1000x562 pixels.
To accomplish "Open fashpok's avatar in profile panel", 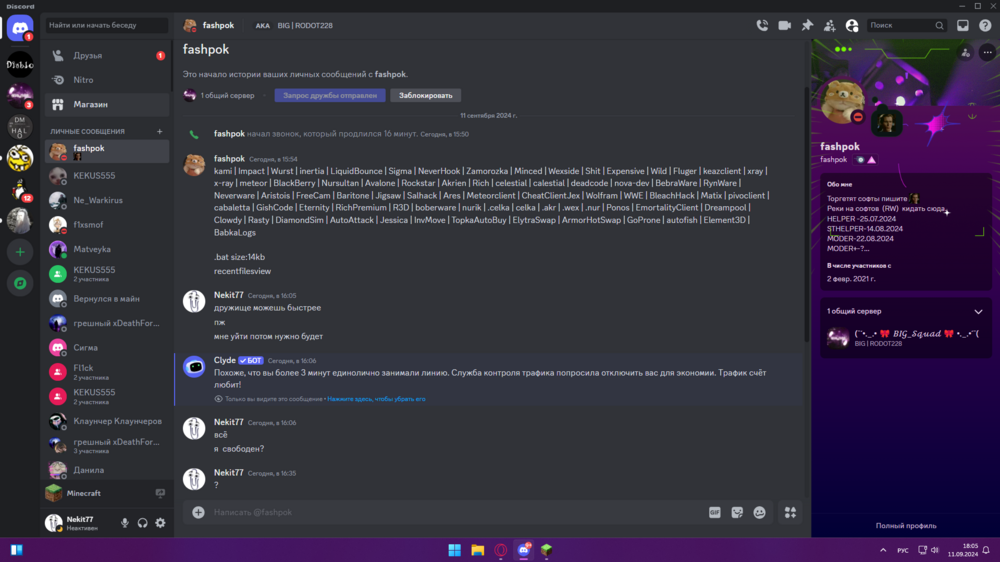I will (843, 102).
